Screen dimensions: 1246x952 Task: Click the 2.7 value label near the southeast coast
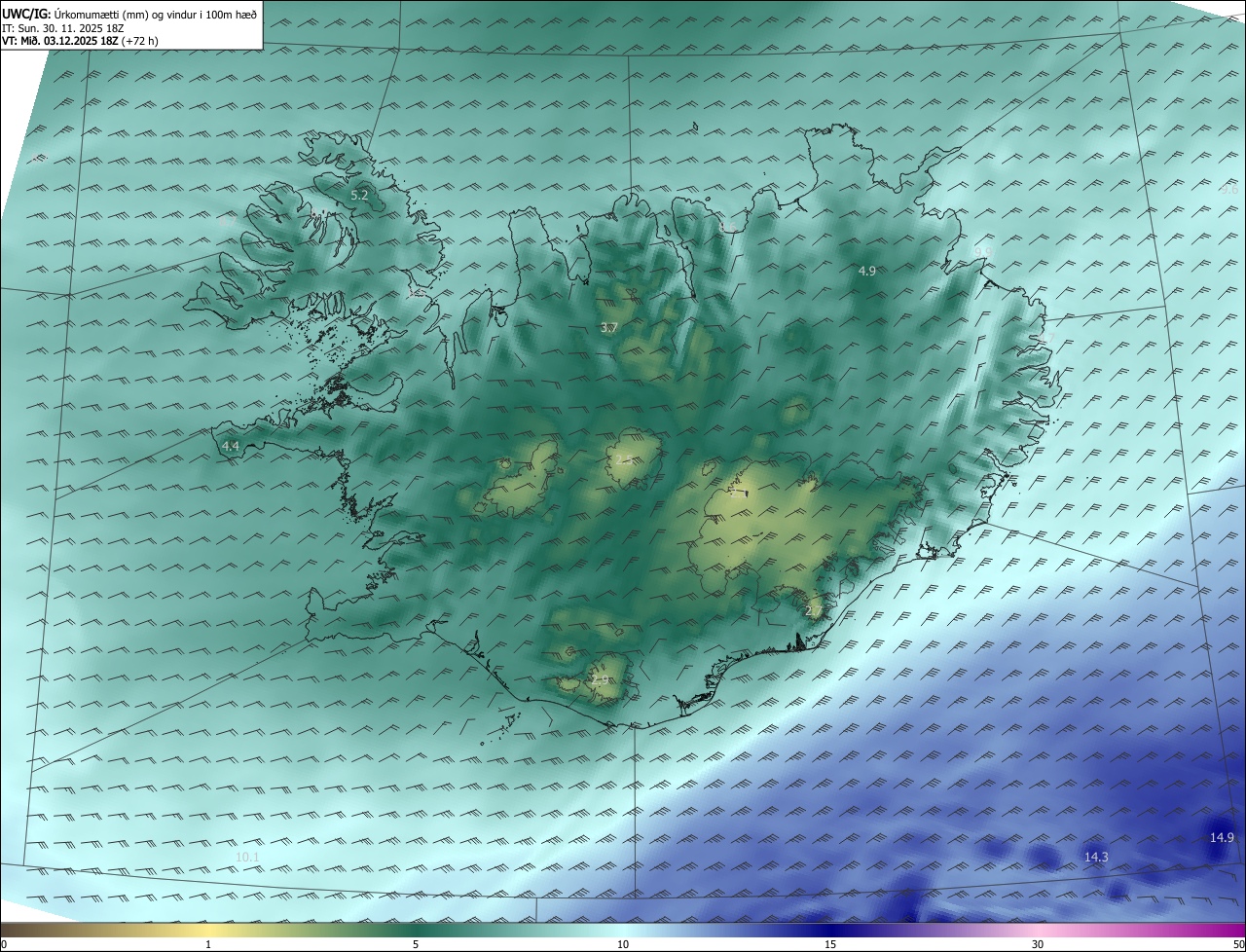coord(815,610)
